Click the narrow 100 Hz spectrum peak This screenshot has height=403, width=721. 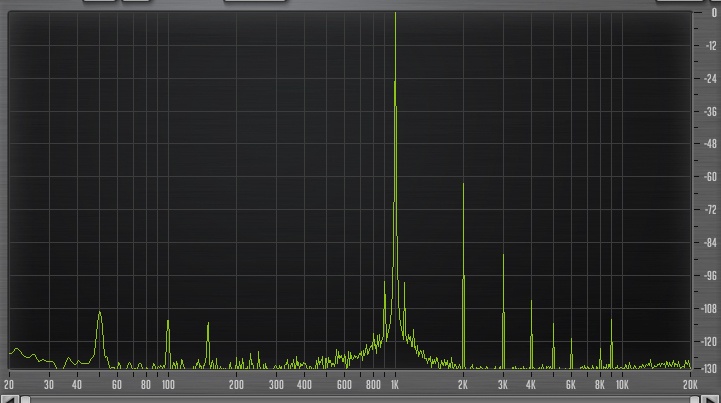pos(168,322)
